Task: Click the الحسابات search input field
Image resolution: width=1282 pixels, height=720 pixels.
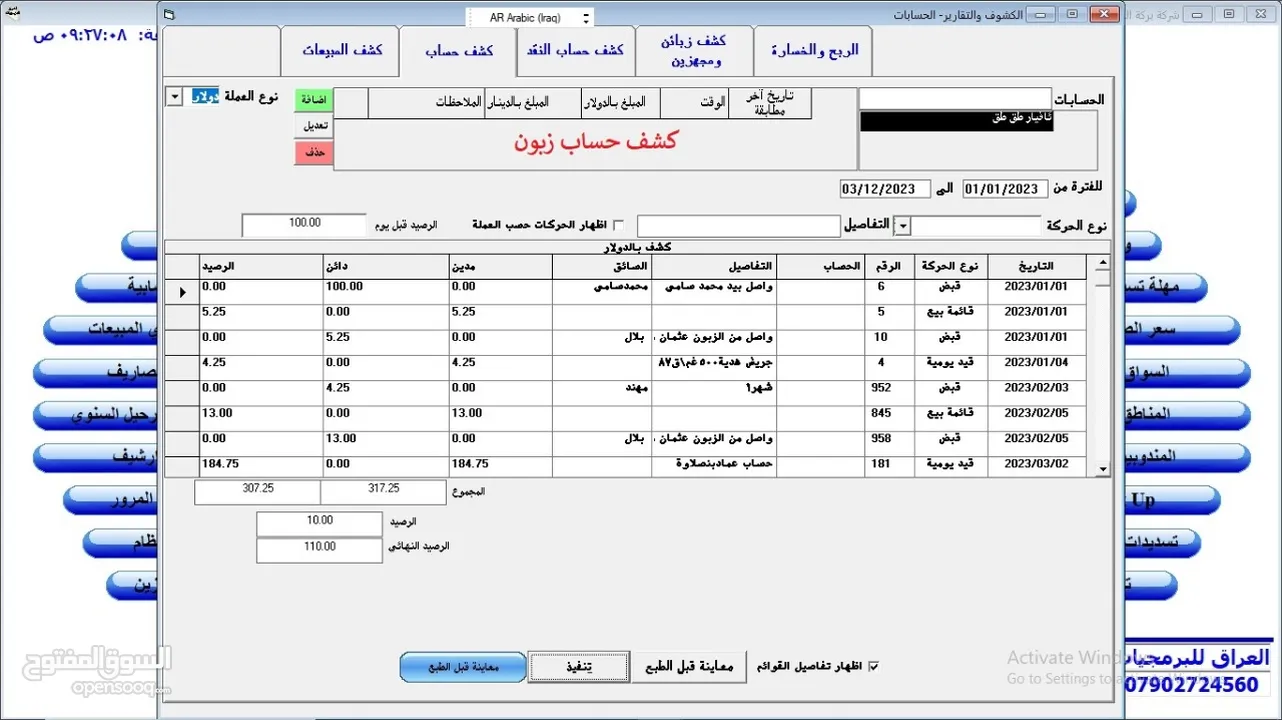Action: coord(955,98)
